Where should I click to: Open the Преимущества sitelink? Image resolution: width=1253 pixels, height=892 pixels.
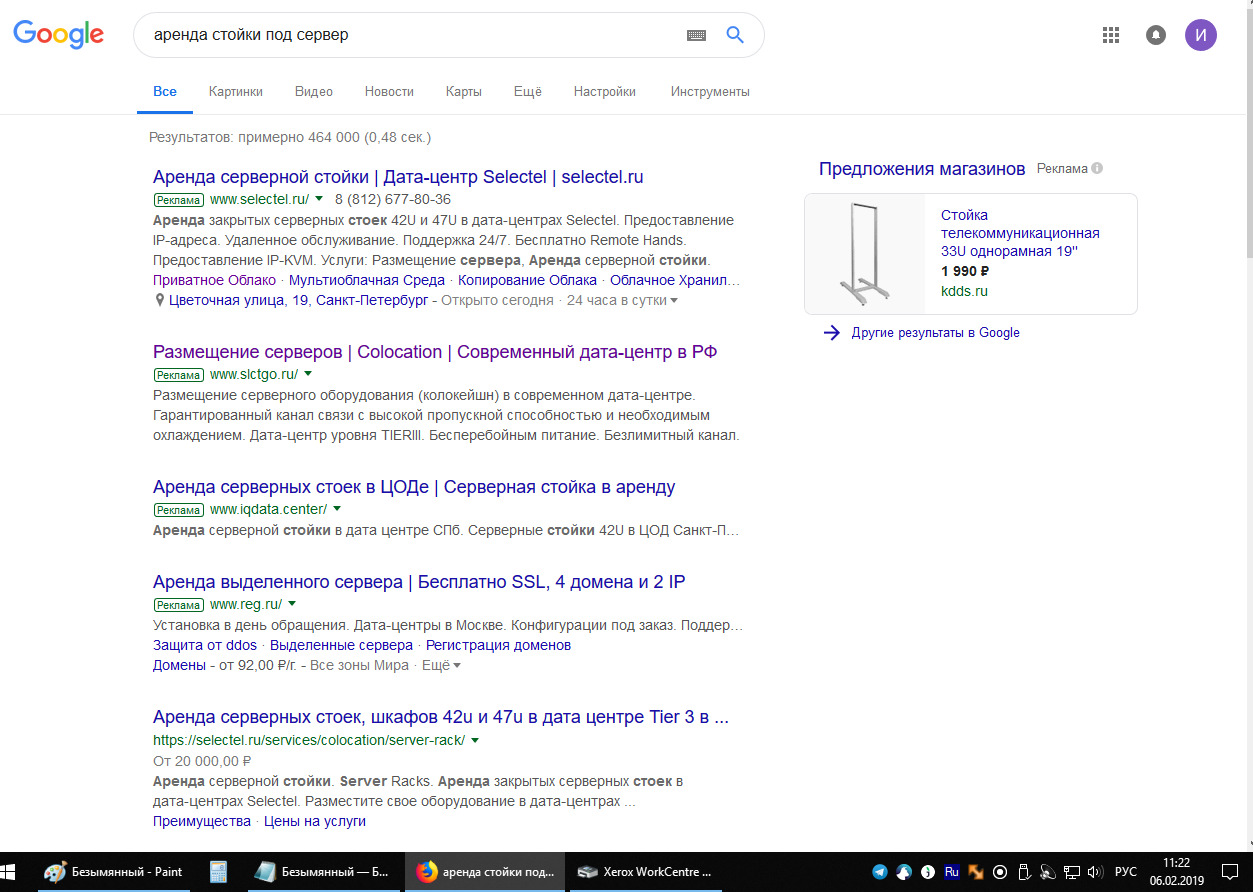tap(202, 821)
